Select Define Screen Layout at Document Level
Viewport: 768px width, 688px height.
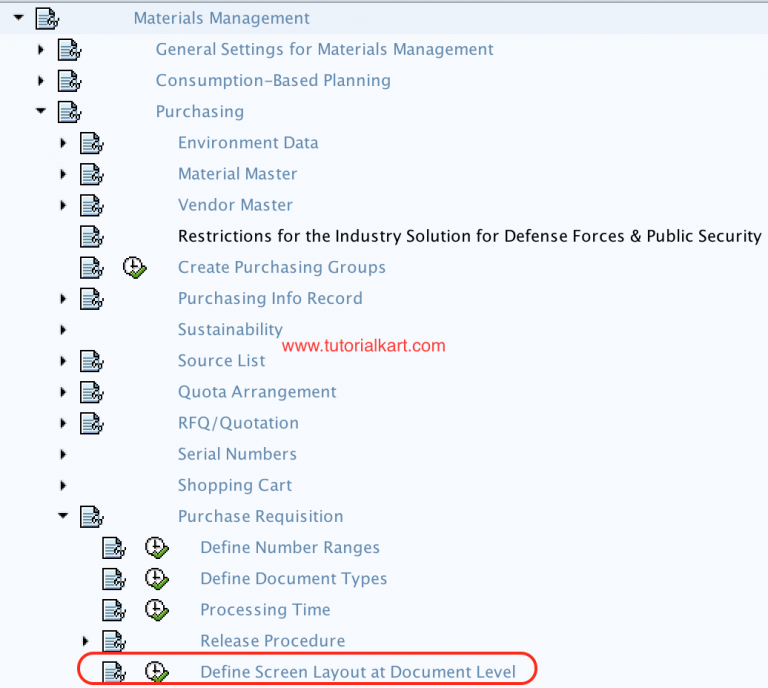point(358,672)
